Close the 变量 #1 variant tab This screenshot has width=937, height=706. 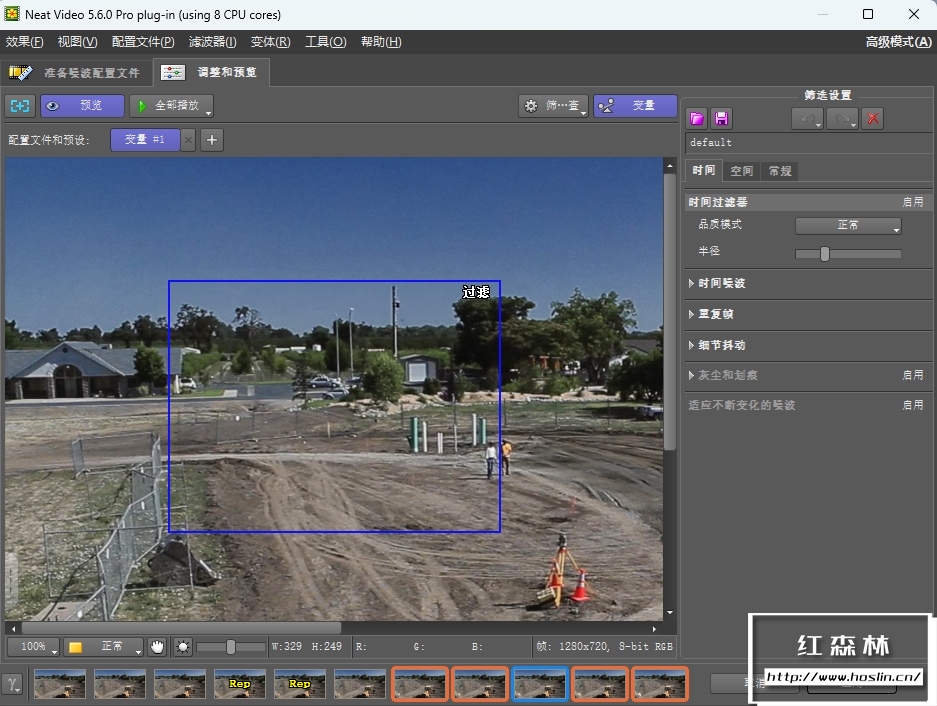coord(188,140)
